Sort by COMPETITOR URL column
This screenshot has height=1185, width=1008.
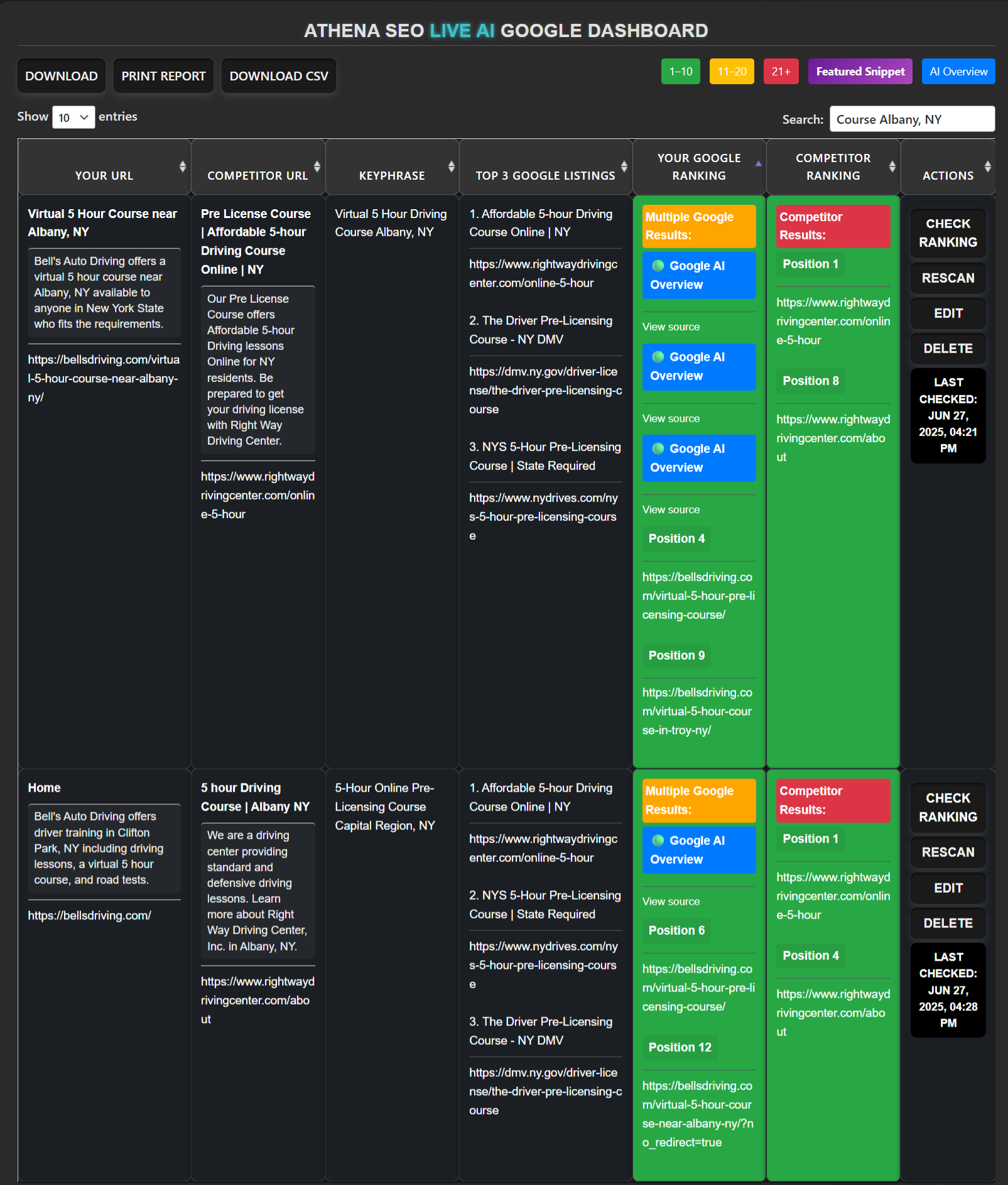tap(258, 167)
